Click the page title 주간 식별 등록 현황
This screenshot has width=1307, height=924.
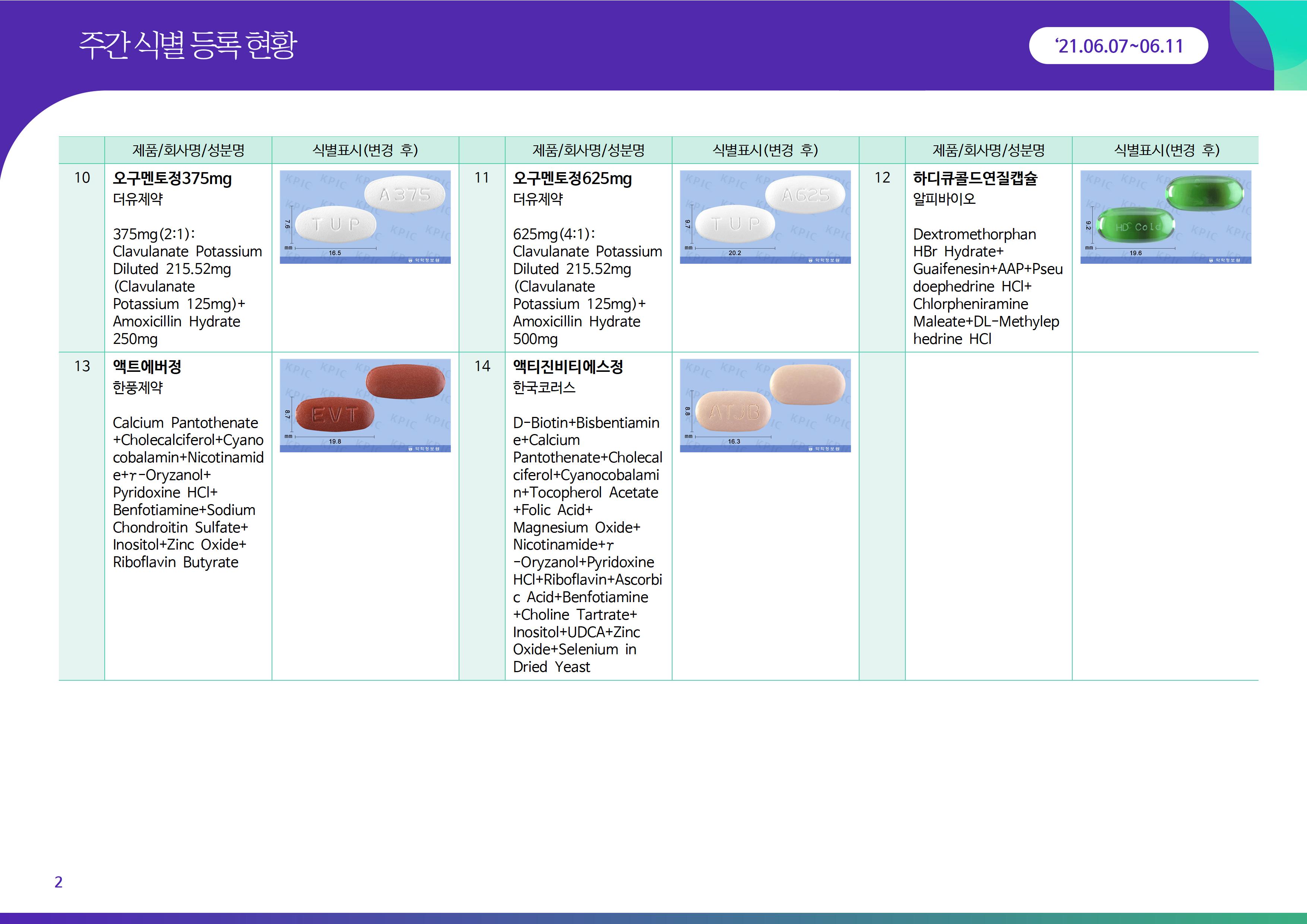pos(188,45)
